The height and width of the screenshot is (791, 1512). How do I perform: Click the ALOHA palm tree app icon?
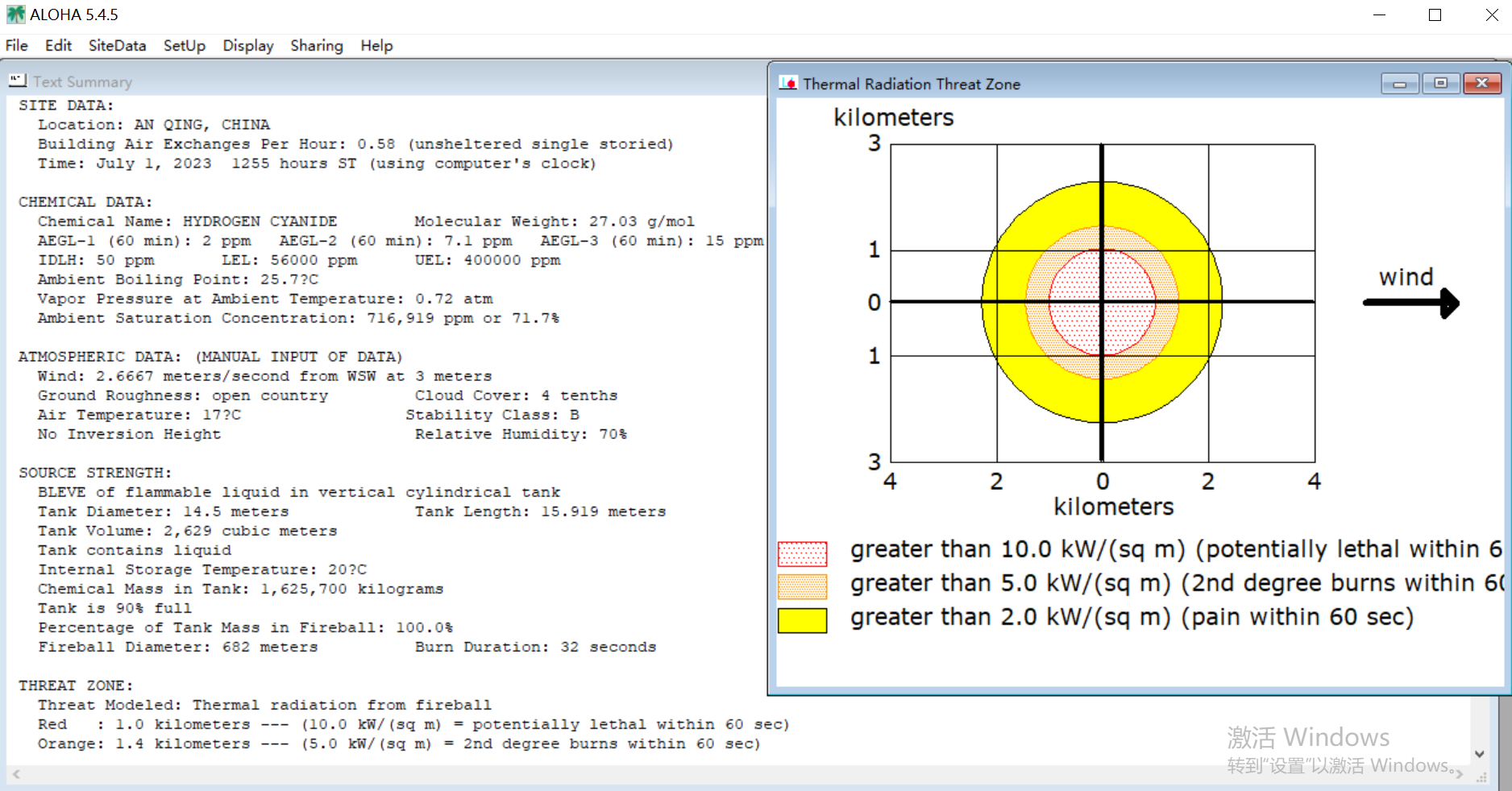15,14
